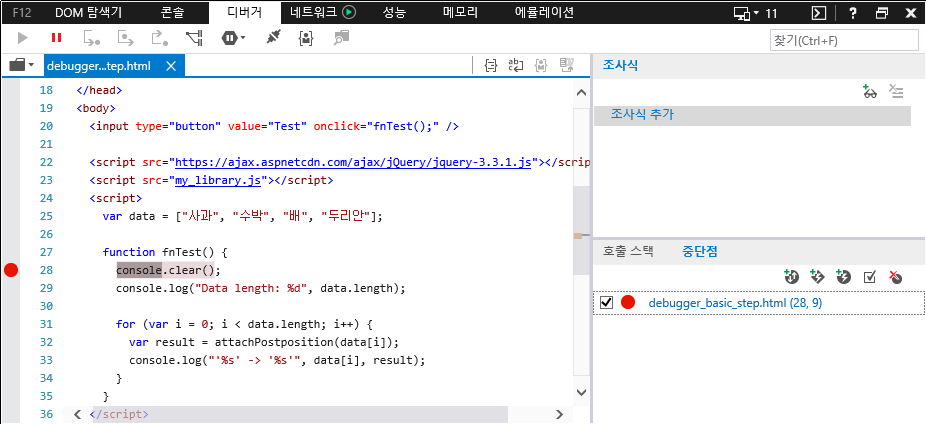Click the code editor scroll down arrow
The height and width of the screenshot is (424, 926).
(x=581, y=392)
